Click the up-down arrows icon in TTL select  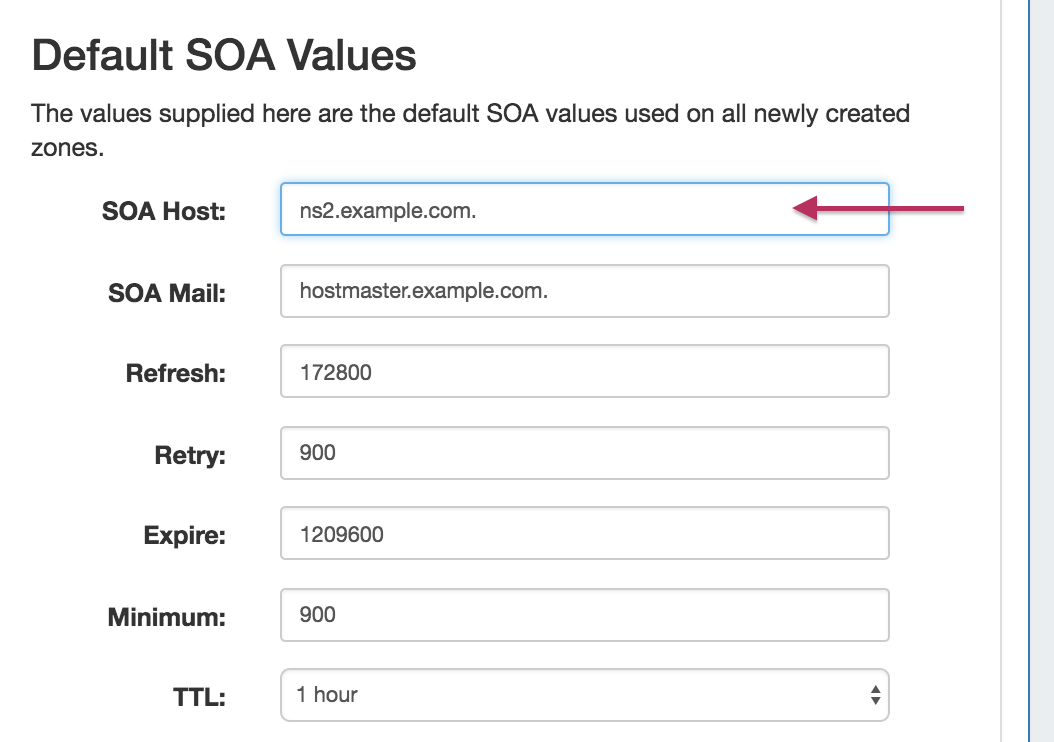[x=875, y=695]
